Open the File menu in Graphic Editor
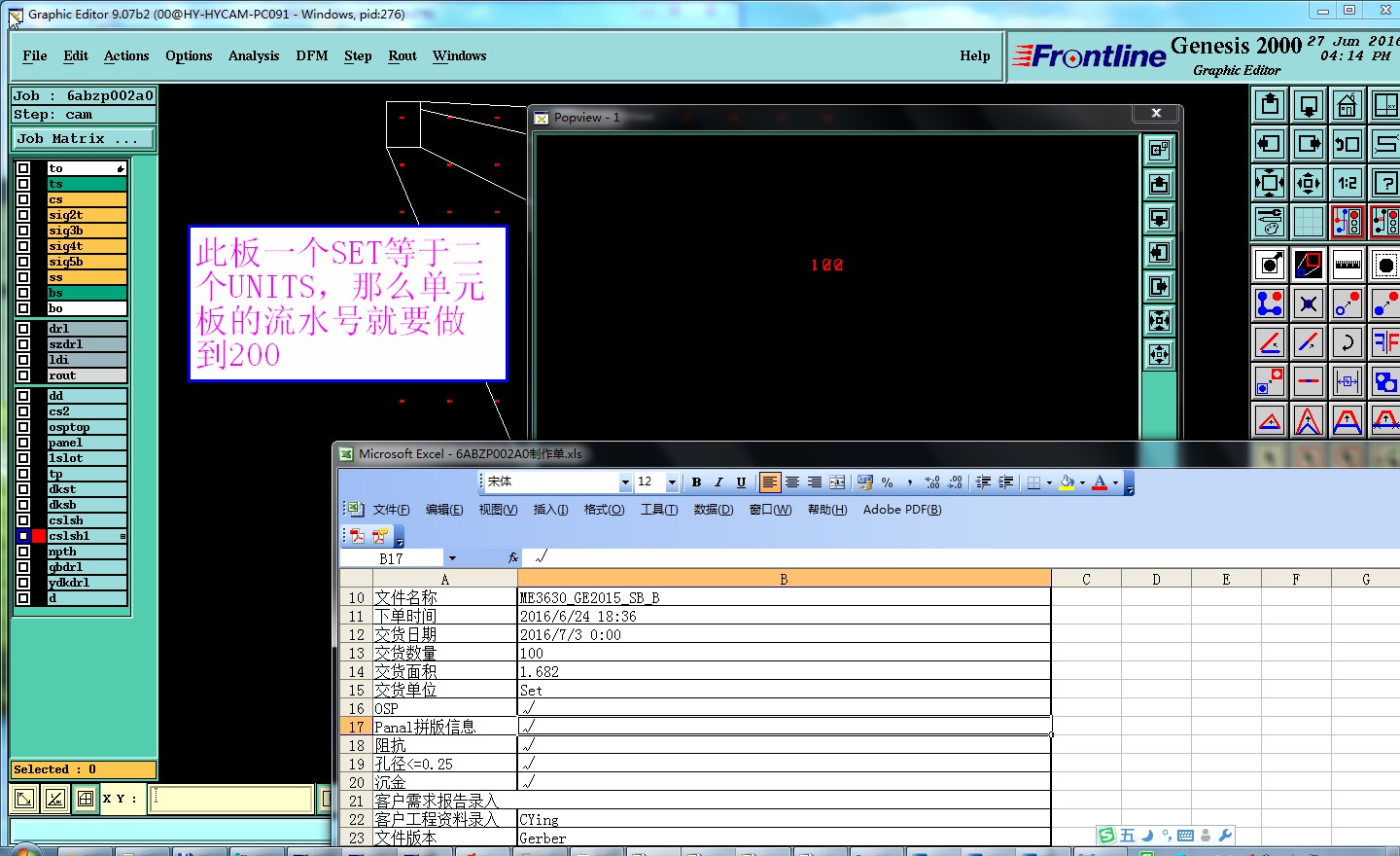Screen dimensions: 1400x856 coord(35,56)
